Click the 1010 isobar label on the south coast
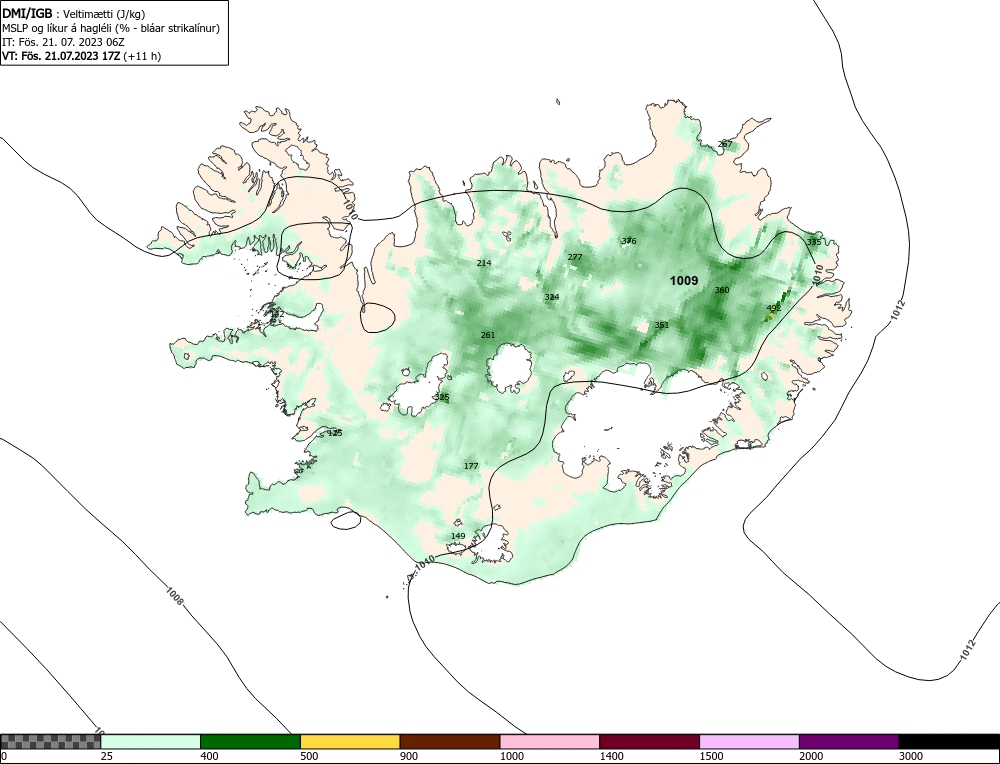The image size is (1000, 764). pyautogui.click(x=425, y=564)
